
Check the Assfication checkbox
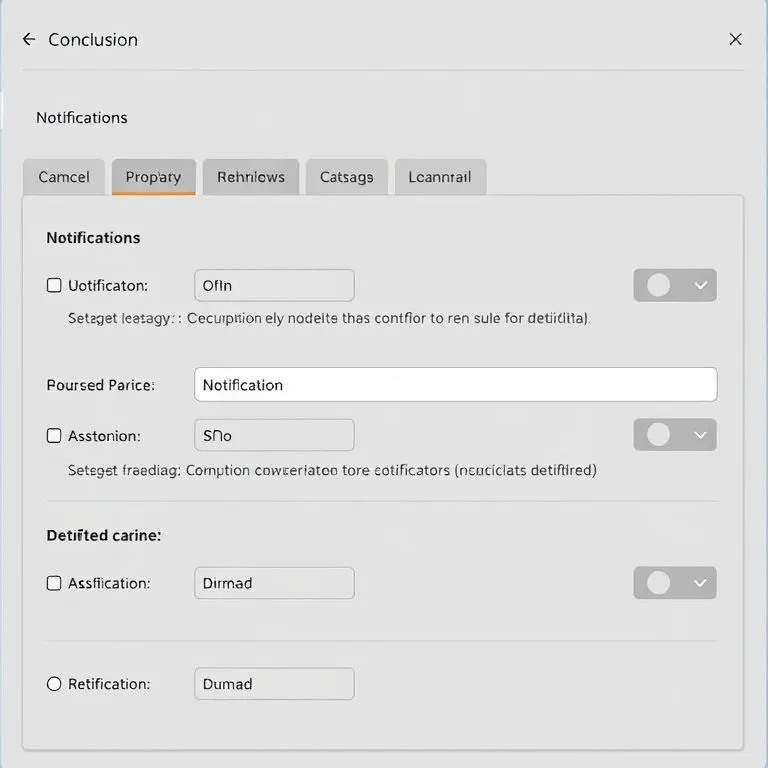54,583
